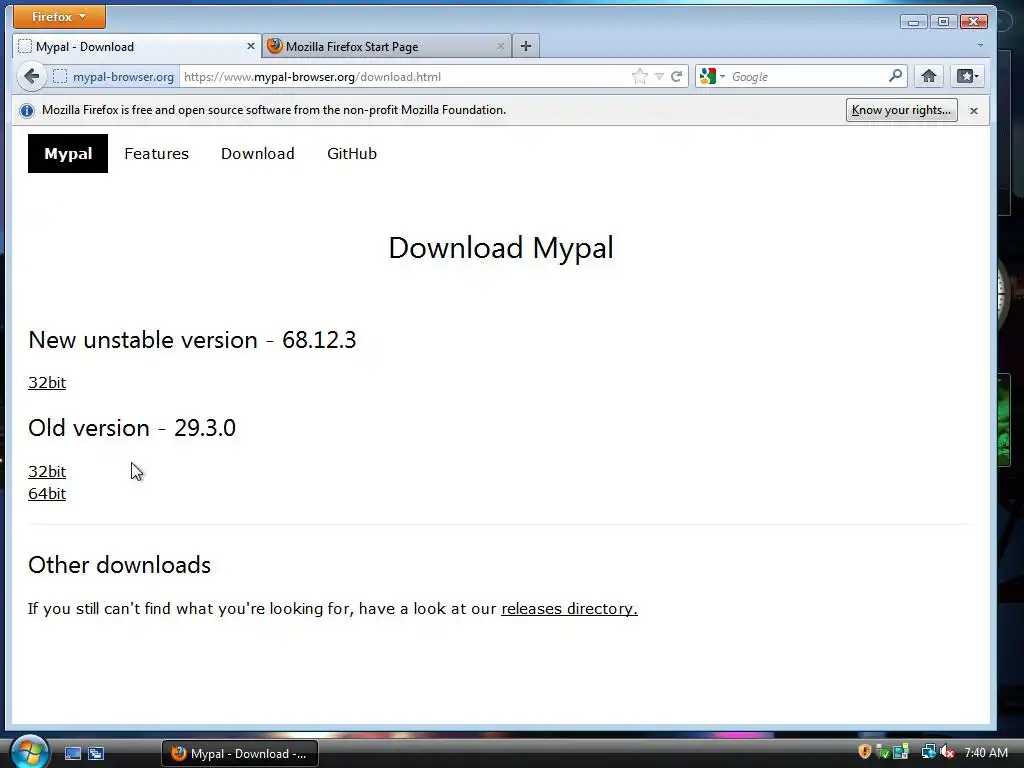Close the Mozilla Firefox Start Page tab

point(500,46)
